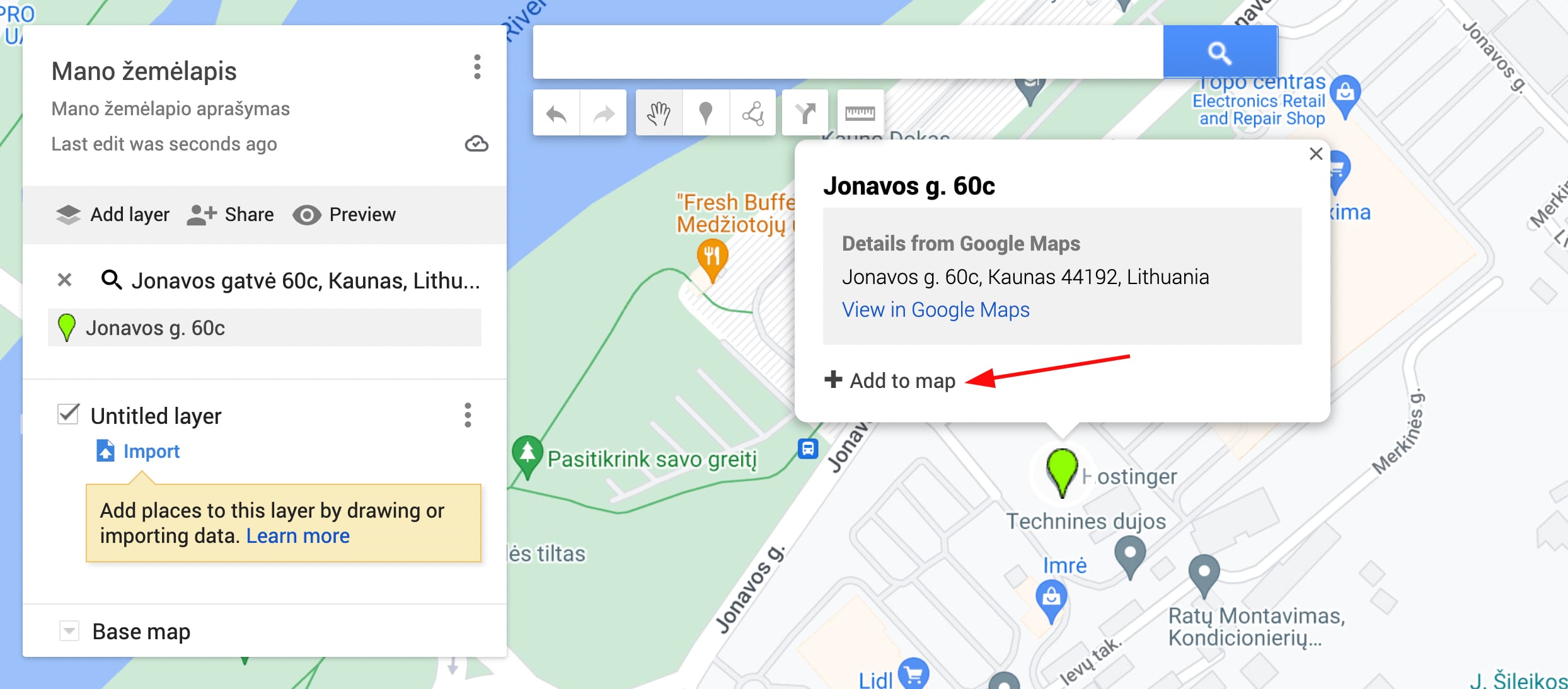
Task: Expand the Base map dropdown arrow
Action: [69, 630]
